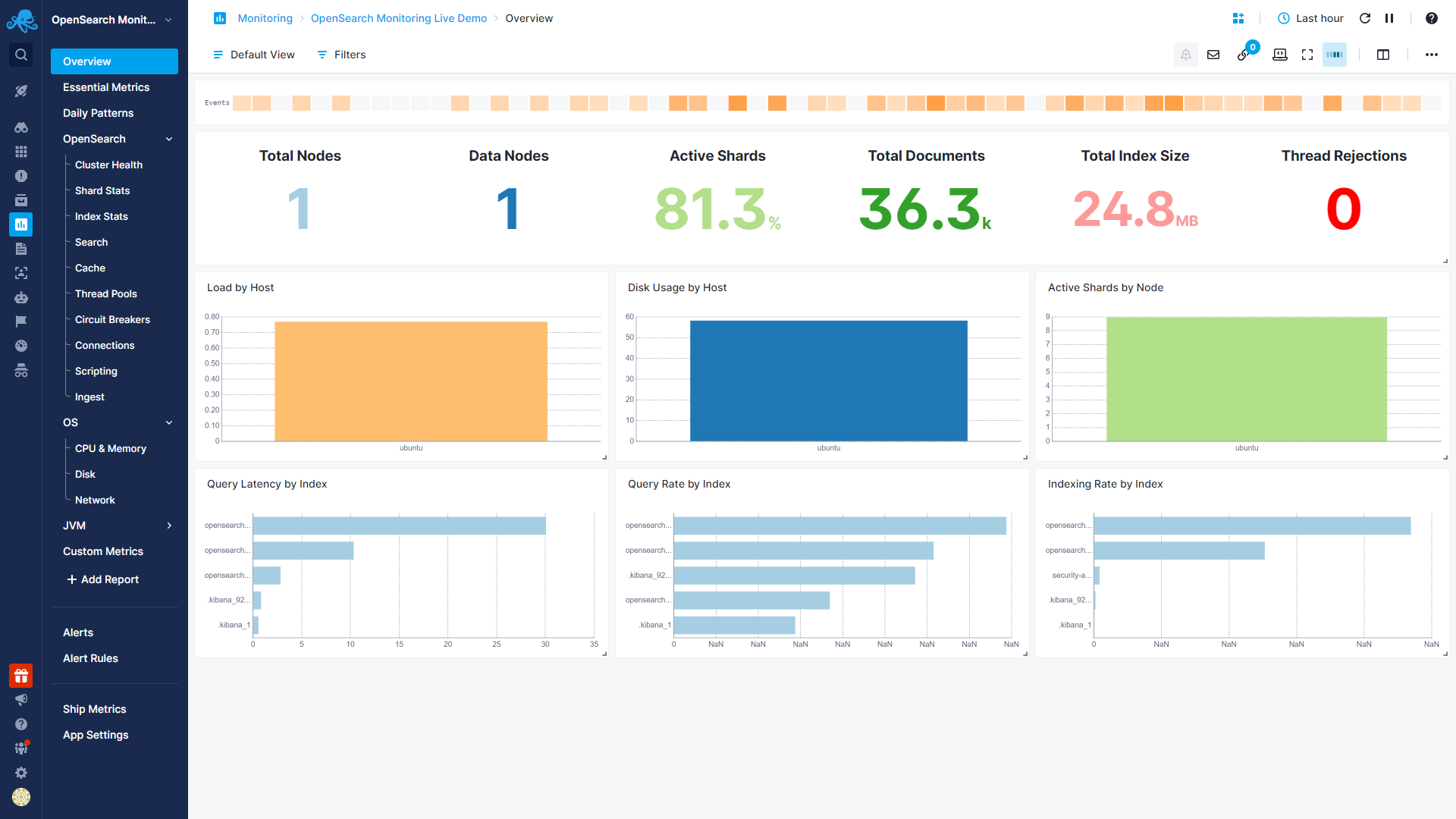
Task: Click the notification bell icon in the toolbar
Action: point(1186,54)
